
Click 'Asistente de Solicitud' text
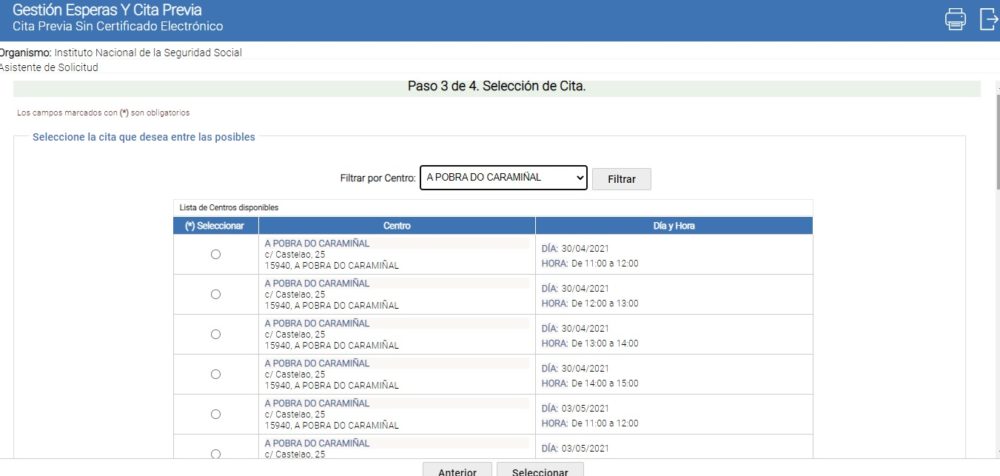pos(48,67)
